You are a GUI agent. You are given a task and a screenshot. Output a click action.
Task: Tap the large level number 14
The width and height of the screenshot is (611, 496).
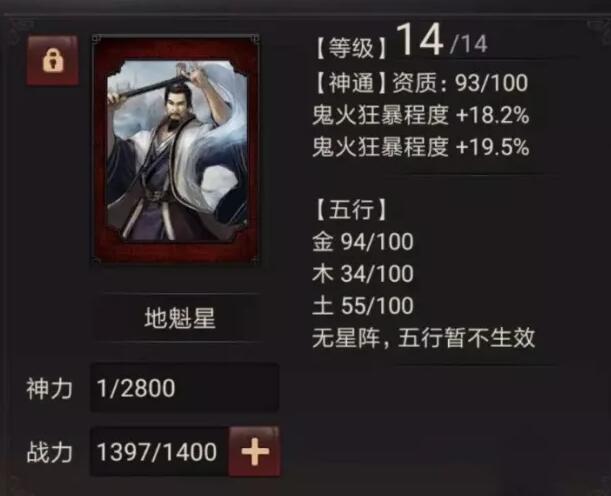(x=420, y=40)
